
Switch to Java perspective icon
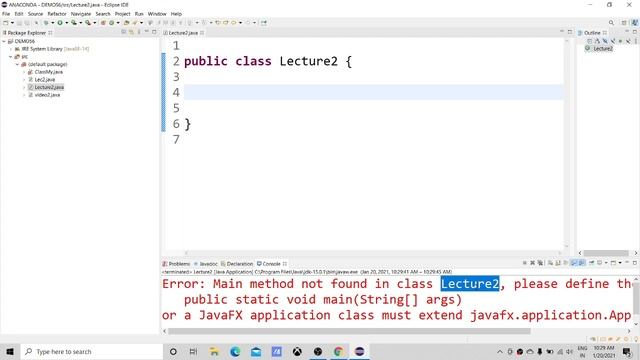click(635, 22)
